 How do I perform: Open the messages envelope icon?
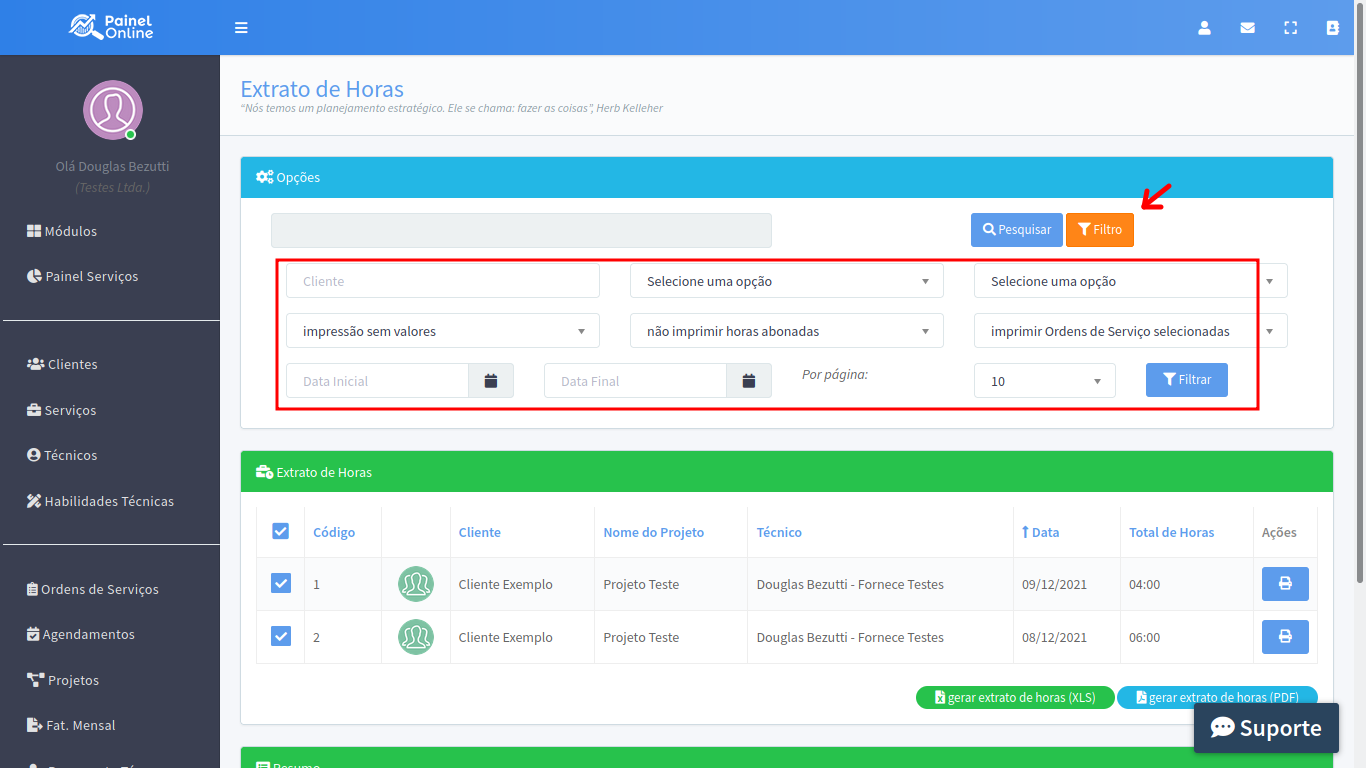point(1248,28)
